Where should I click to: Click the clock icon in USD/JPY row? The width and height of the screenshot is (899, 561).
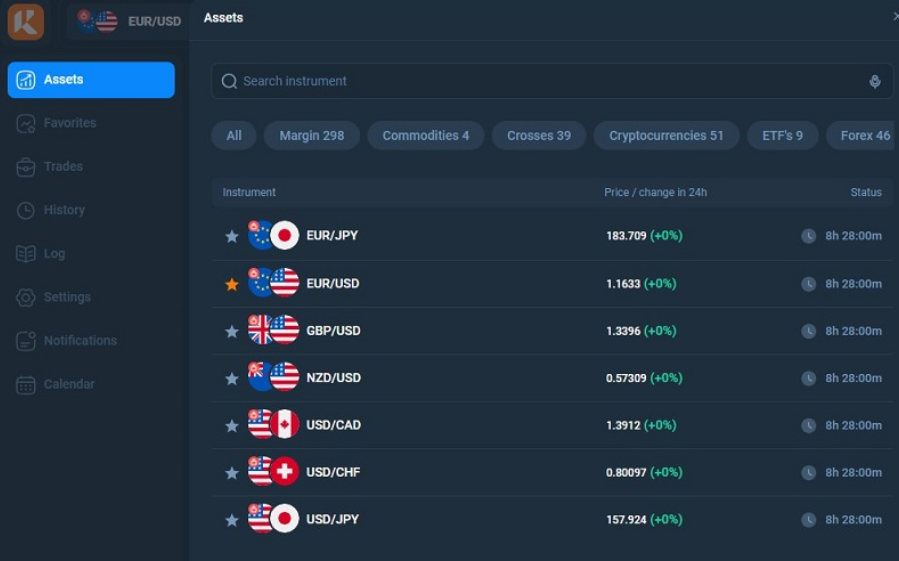(x=808, y=520)
